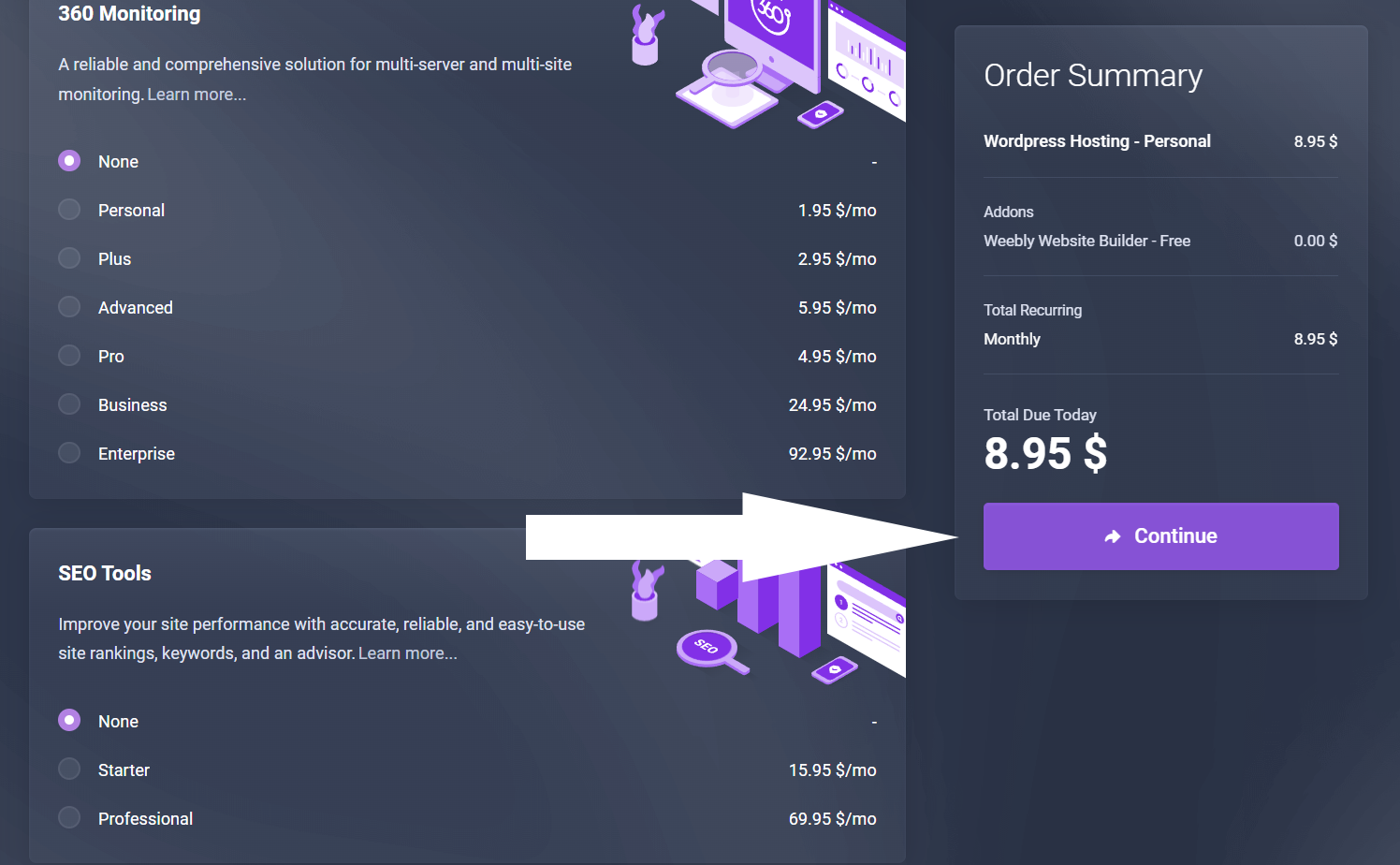Select None under 360 Monitoring

pos(69,161)
